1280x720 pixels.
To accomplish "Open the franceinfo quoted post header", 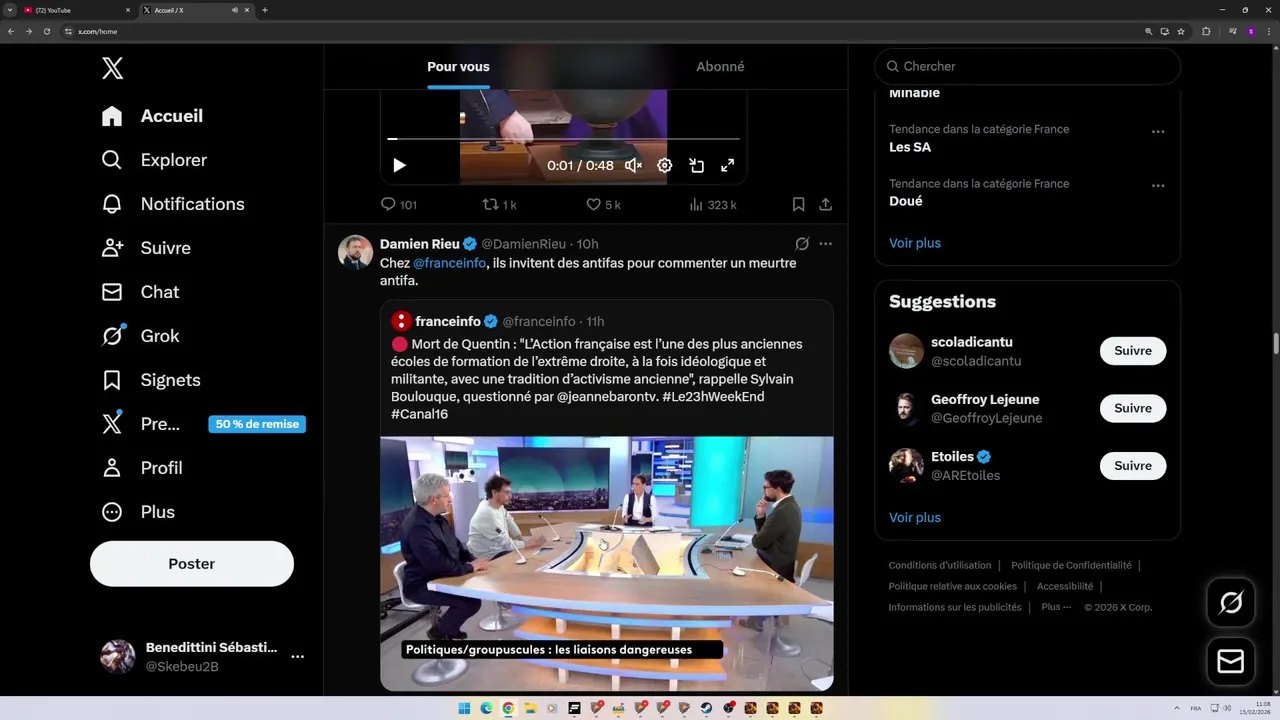I will coord(498,321).
